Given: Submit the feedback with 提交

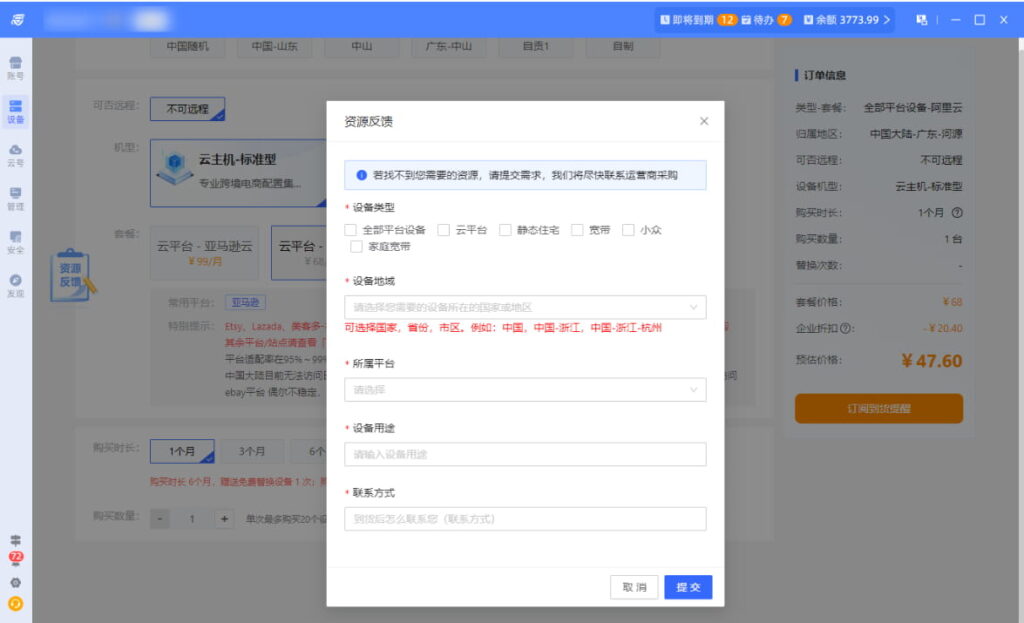Looking at the screenshot, I should 688,587.
